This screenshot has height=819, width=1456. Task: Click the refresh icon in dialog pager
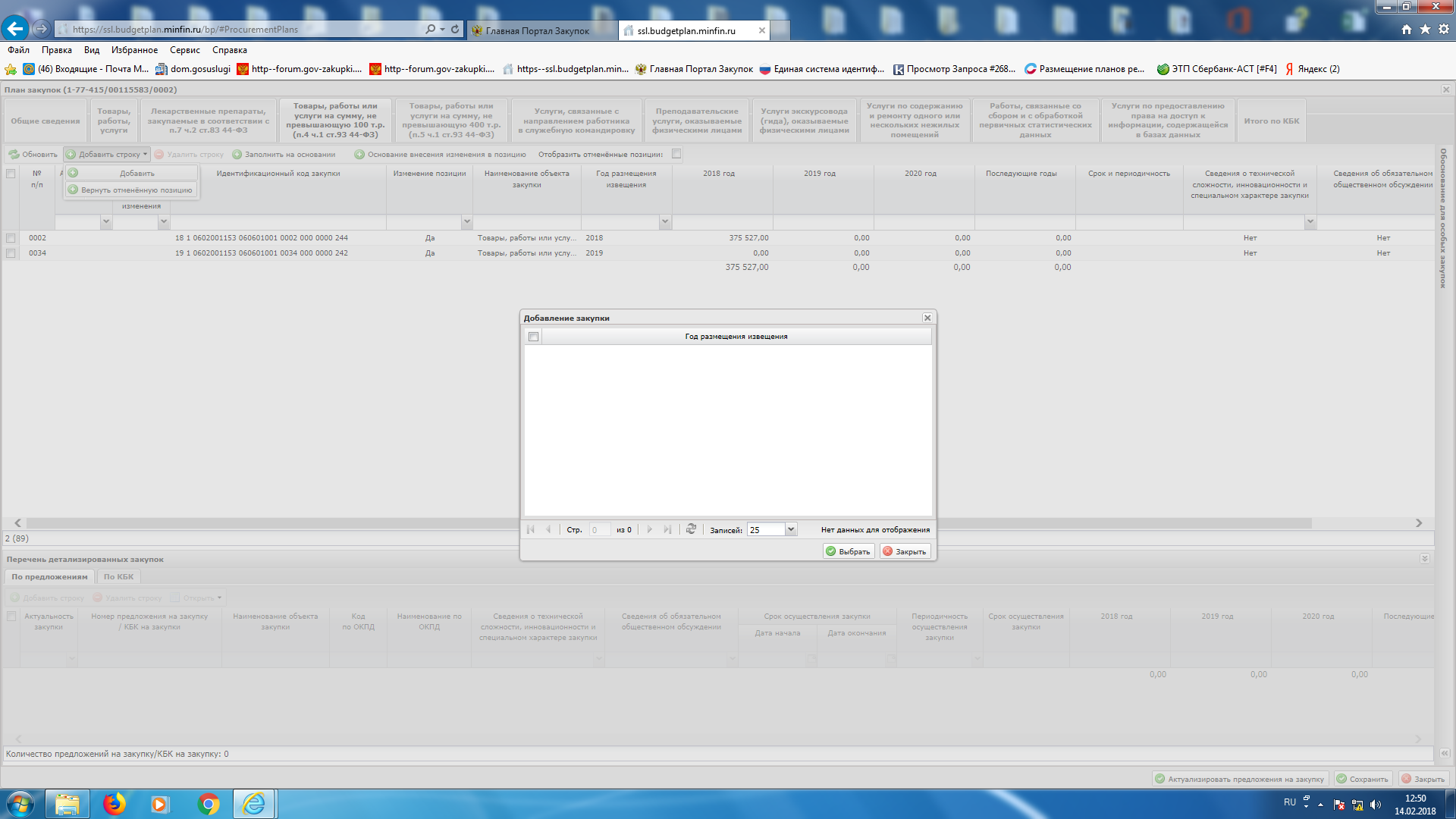coord(691,529)
